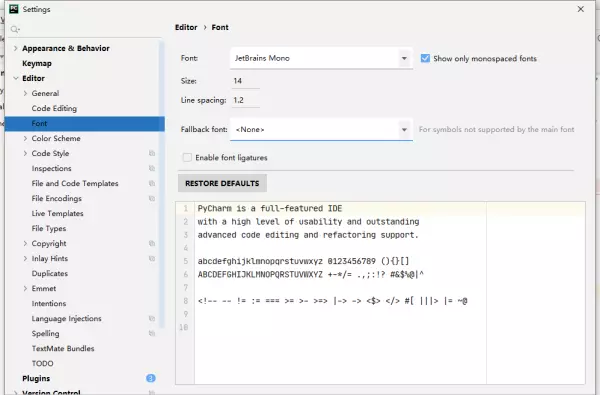Image resolution: width=600 pixels, height=395 pixels.
Task: Click preview line 'PyCharm is a full-featured IDE'
Action: point(270,209)
